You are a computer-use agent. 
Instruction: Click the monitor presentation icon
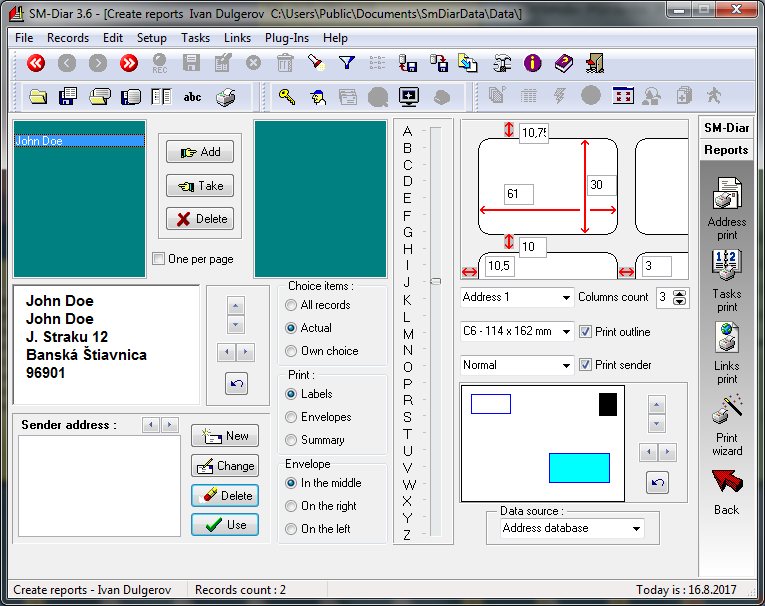tap(409, 97)
